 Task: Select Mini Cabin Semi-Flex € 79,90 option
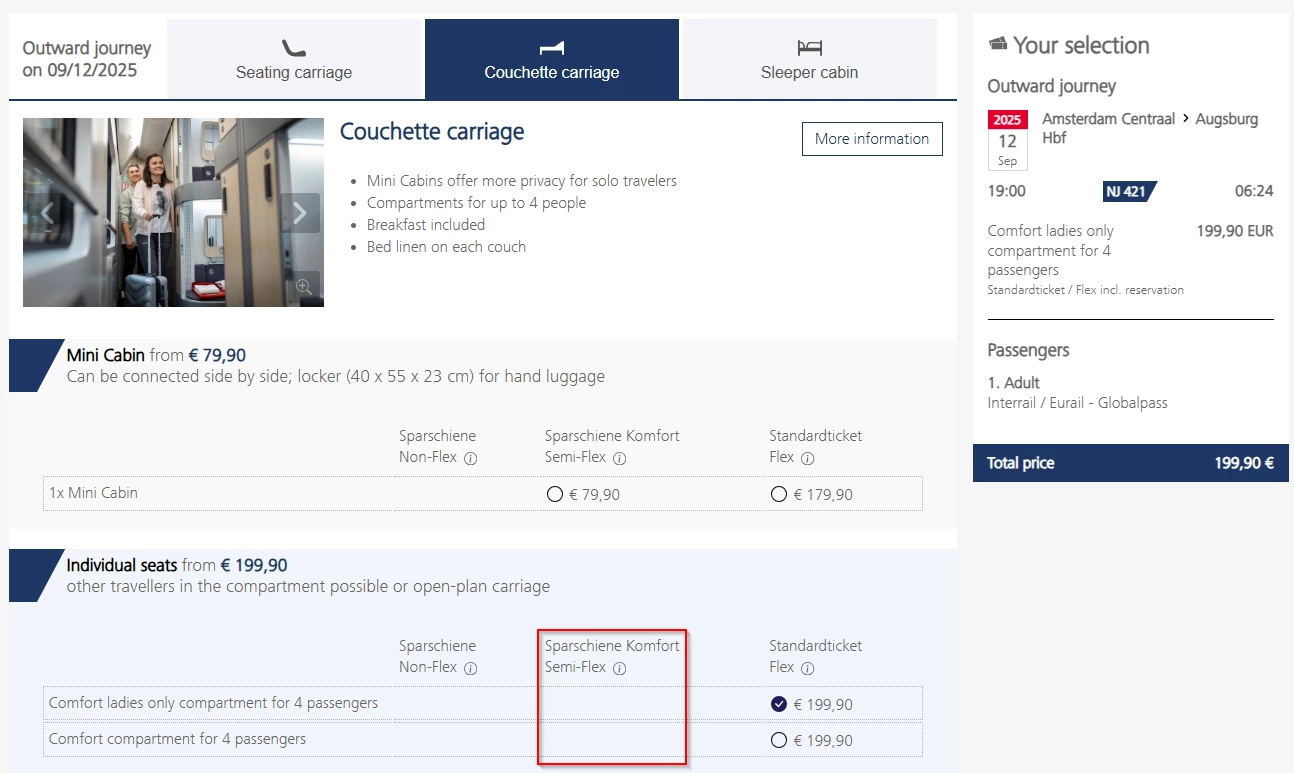(555, 494)
